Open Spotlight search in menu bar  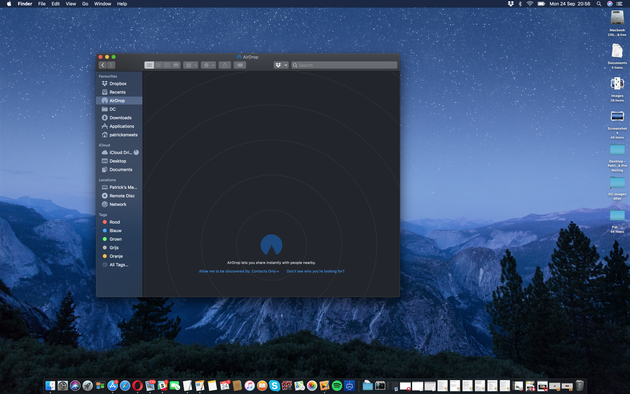pyautogui.click(x=599, y=4)
